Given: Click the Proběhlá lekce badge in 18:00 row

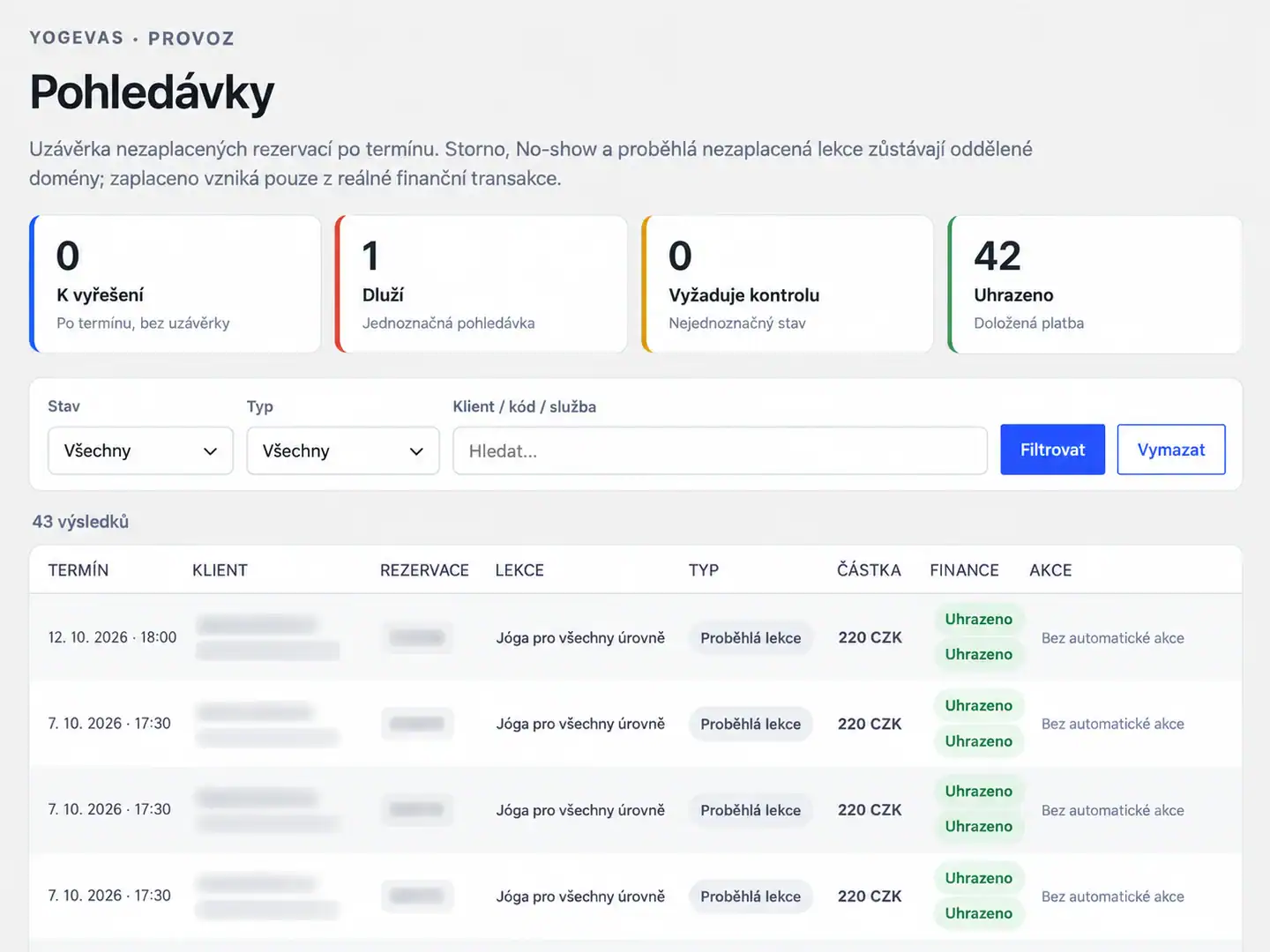Looking at the screenshot, I should pos(751,637).
